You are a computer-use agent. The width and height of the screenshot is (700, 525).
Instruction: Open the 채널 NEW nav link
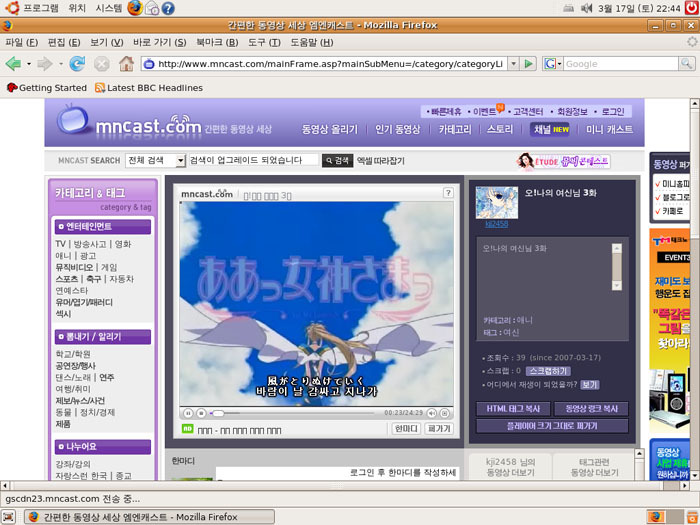pos(551,129)
